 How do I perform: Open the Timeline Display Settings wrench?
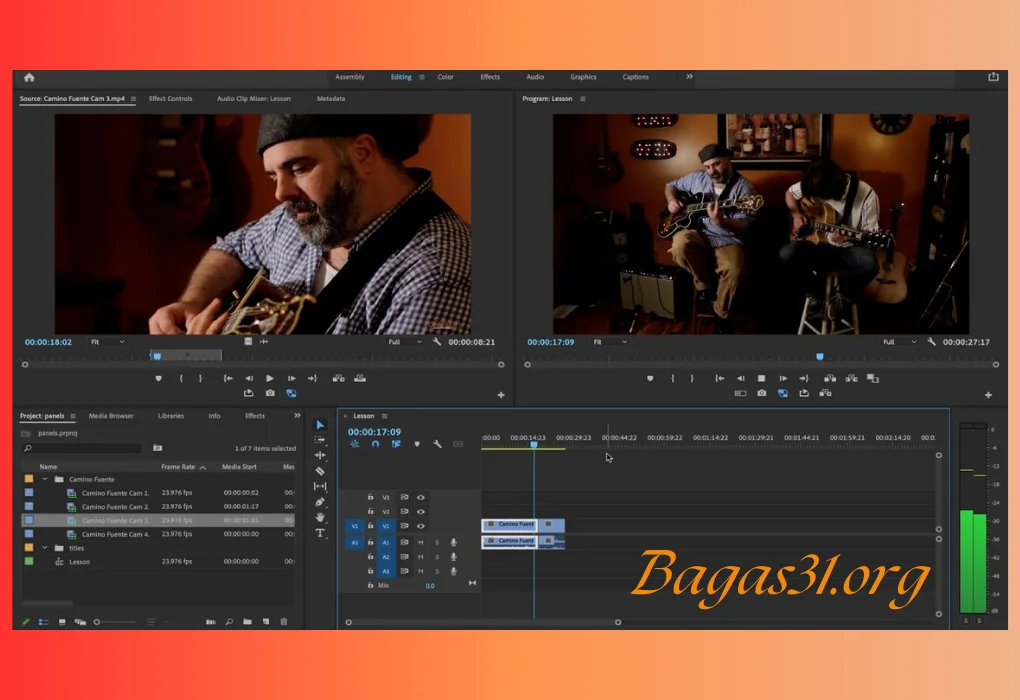(x=437, y=445)
